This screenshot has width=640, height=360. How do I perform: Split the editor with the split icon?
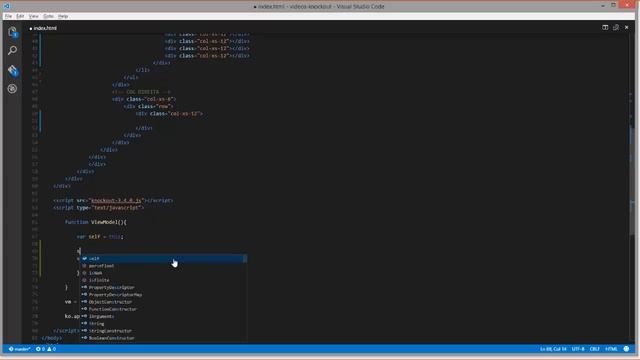click(x=605, y=27)
